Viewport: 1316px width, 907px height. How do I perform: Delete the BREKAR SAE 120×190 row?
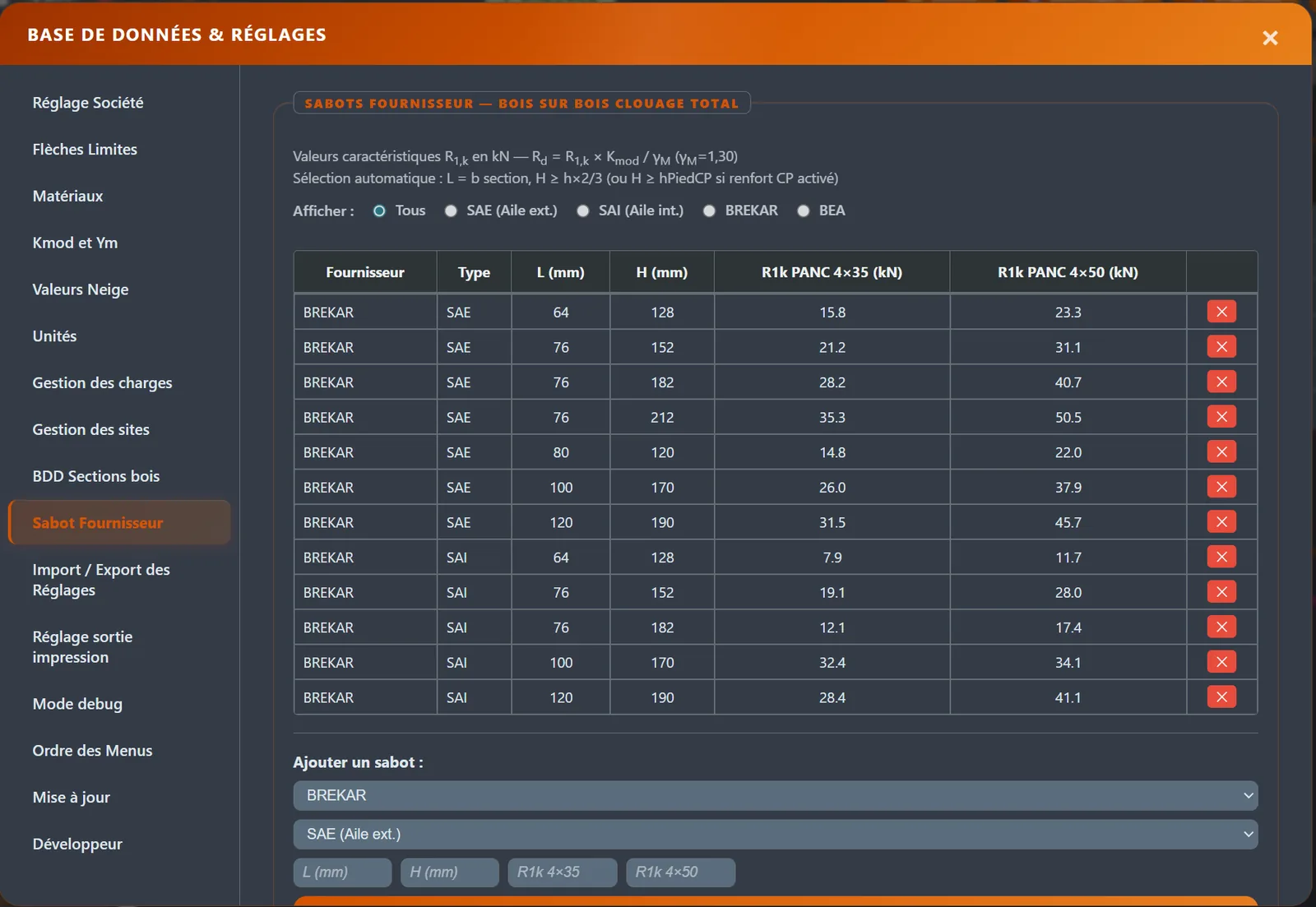(1221, 521)
